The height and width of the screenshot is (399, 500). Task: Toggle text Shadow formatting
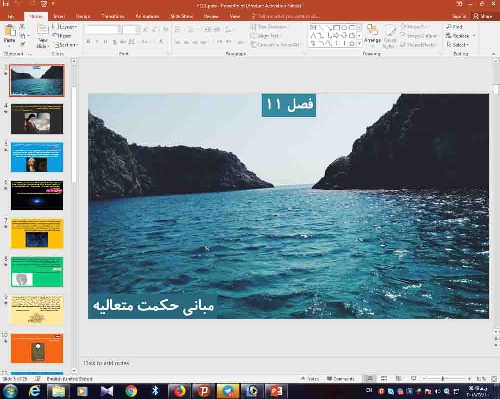(x=114, y=42)
